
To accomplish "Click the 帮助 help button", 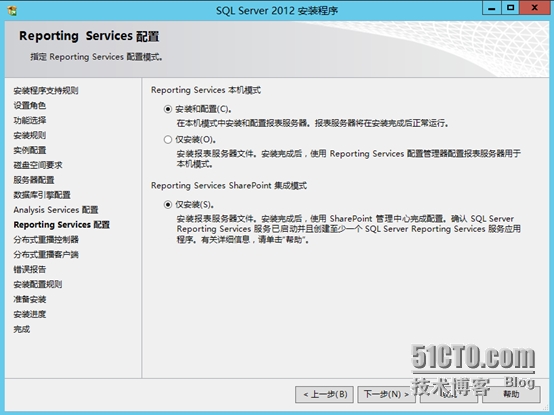I will (x=511, y=394).
